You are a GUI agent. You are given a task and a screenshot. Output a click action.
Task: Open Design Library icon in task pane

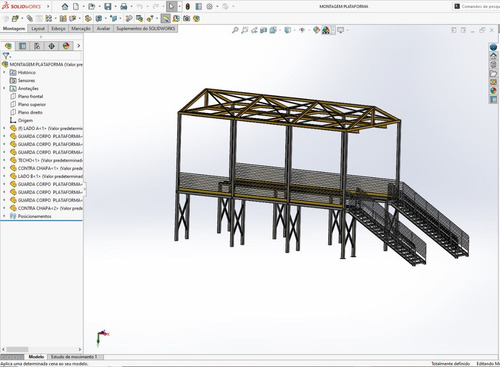pyautogui.click(x=493, y=64)
